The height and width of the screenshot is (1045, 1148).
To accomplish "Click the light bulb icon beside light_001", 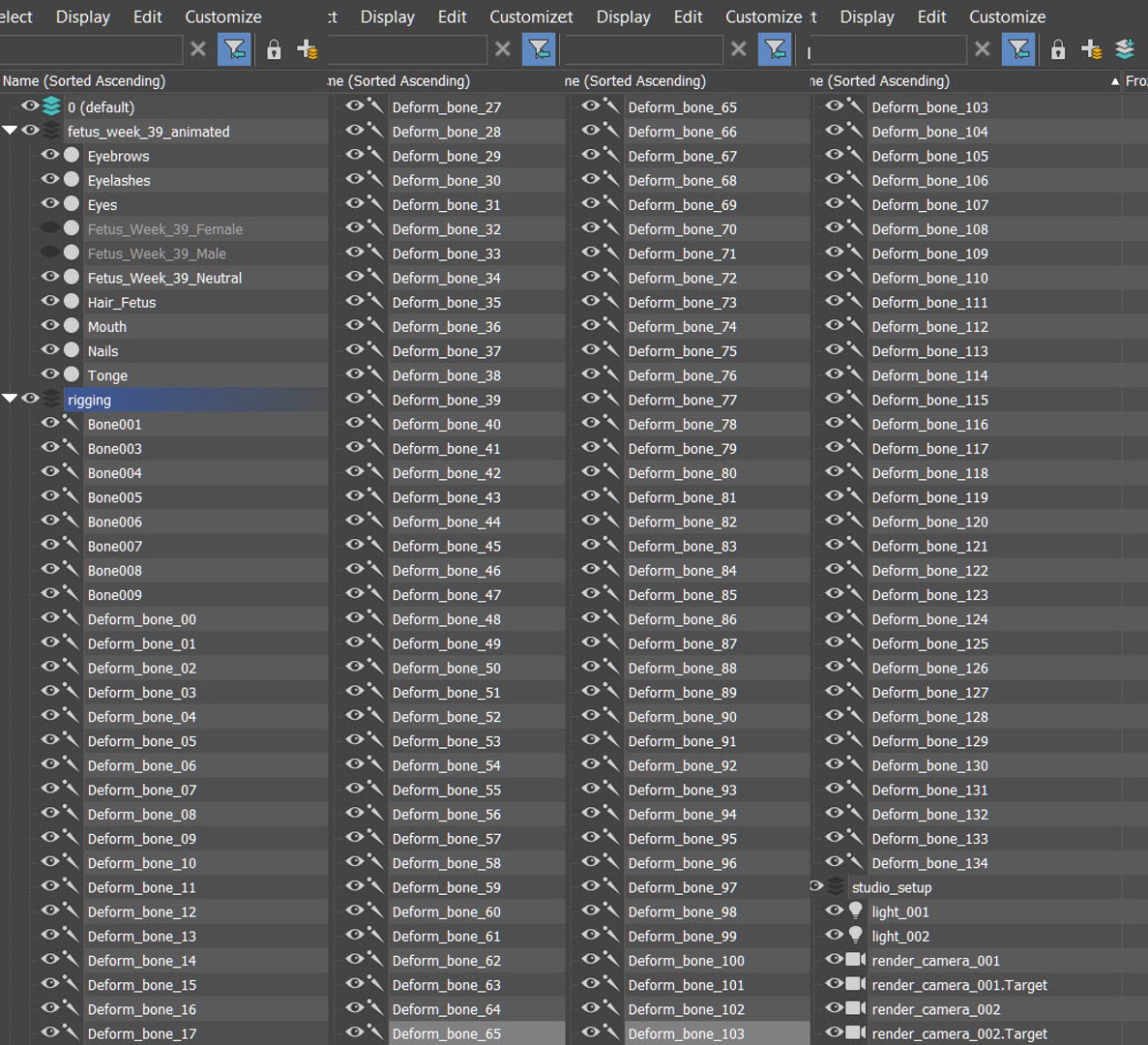I will 855,911.
